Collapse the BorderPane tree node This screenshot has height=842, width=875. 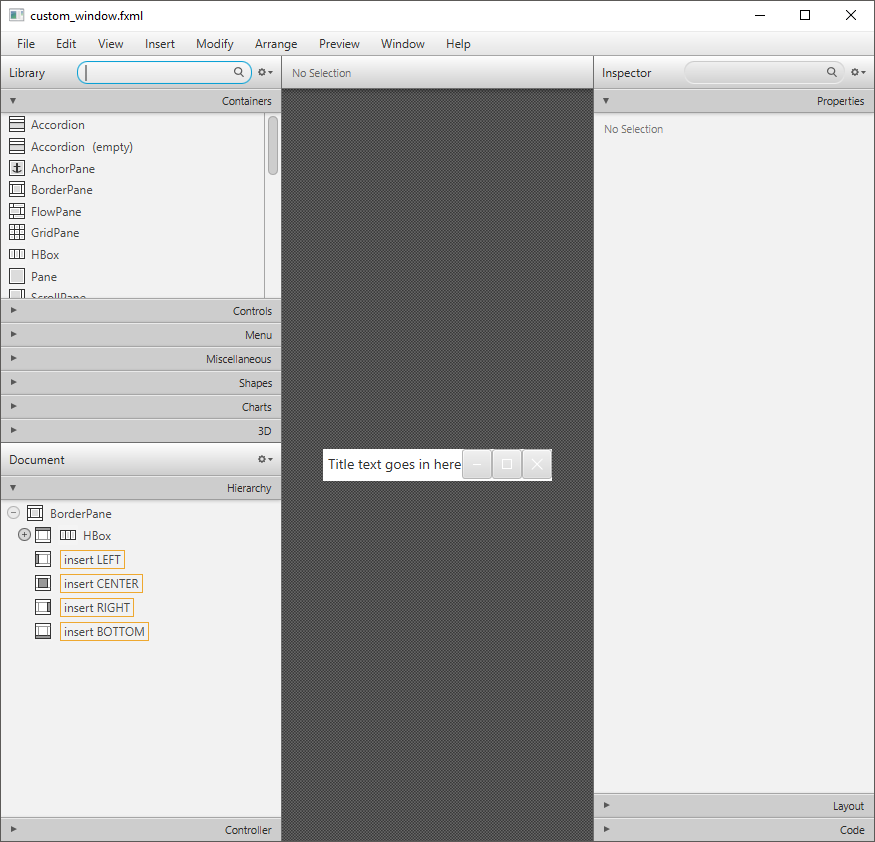click(14, 513)
